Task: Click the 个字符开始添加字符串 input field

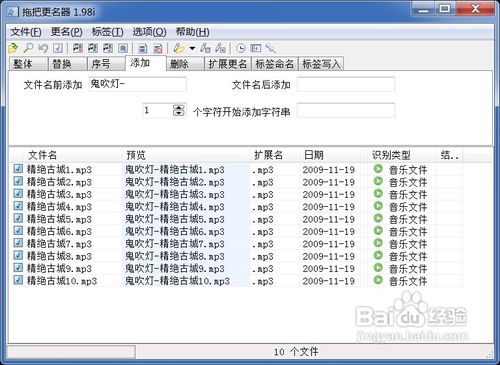Action: click(346, 110)
